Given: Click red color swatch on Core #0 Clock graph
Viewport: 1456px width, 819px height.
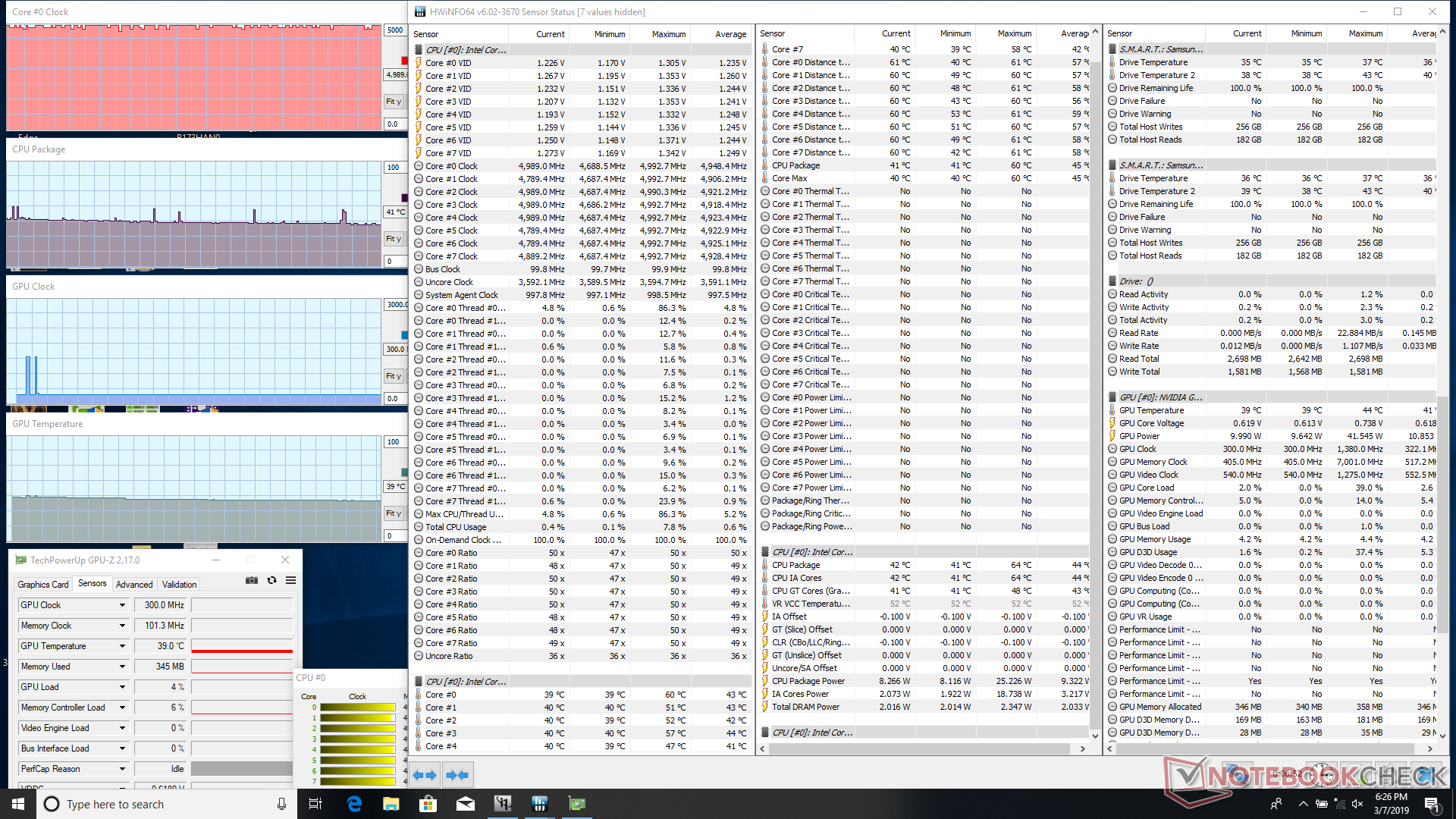Looking at the screenshot, I should [404, 61].
